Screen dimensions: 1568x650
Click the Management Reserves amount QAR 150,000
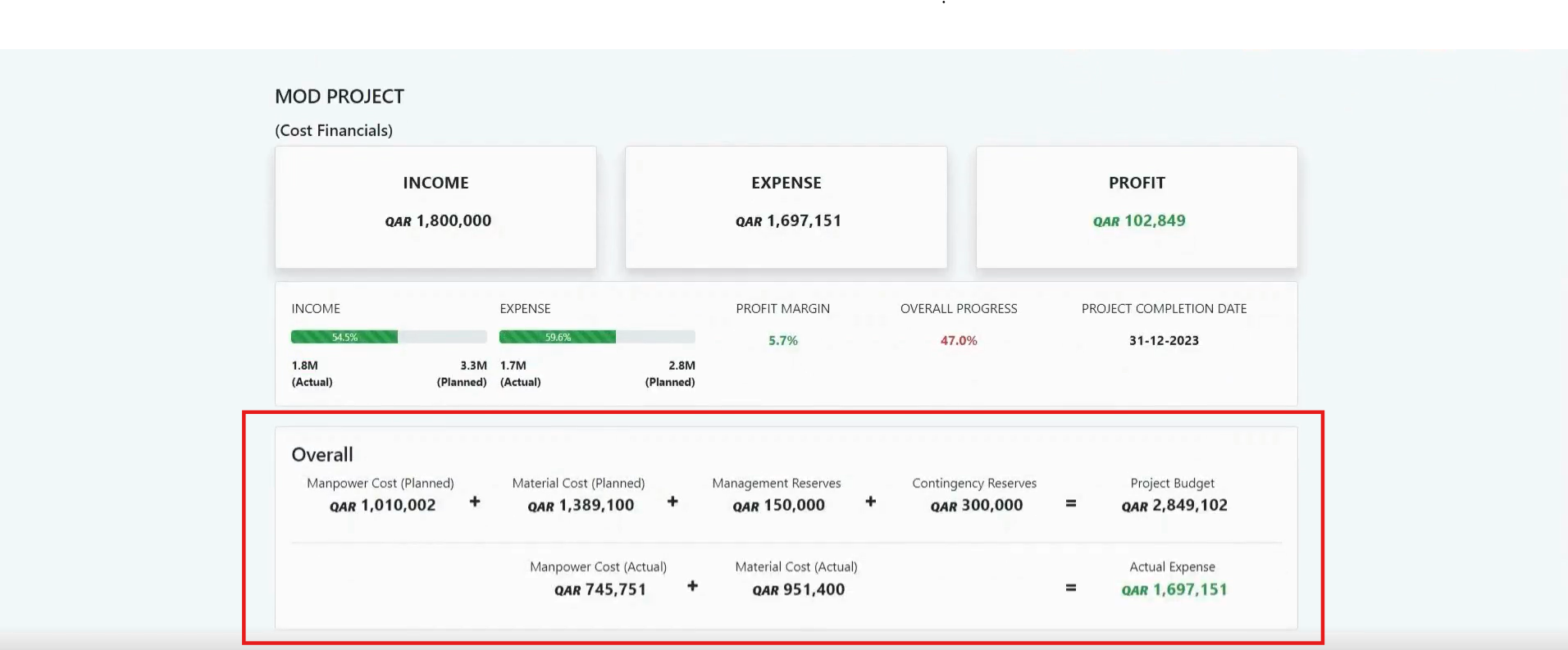(778, 506)
